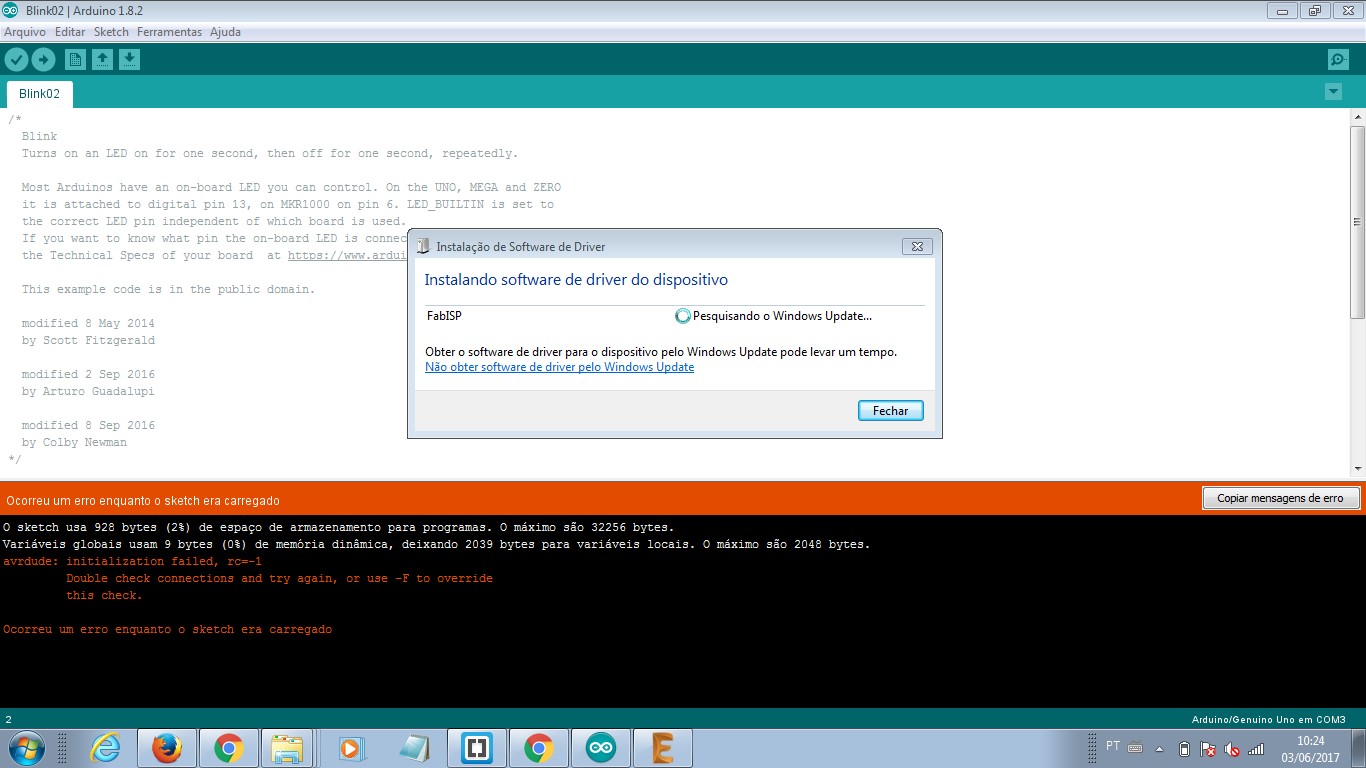Click the driver dialog title bar icon
1366x768 pixels.
(x=424, y=246)
